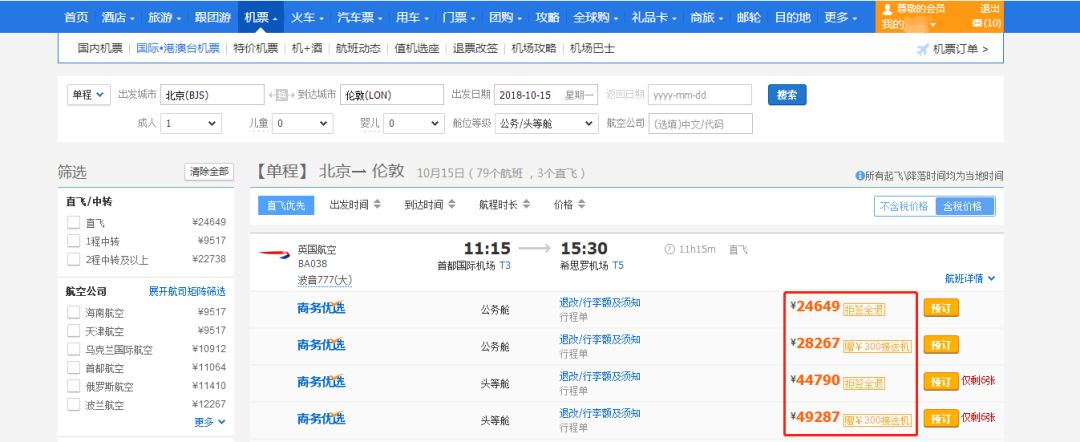Open the 攻略 navigation item

[548, 17]
